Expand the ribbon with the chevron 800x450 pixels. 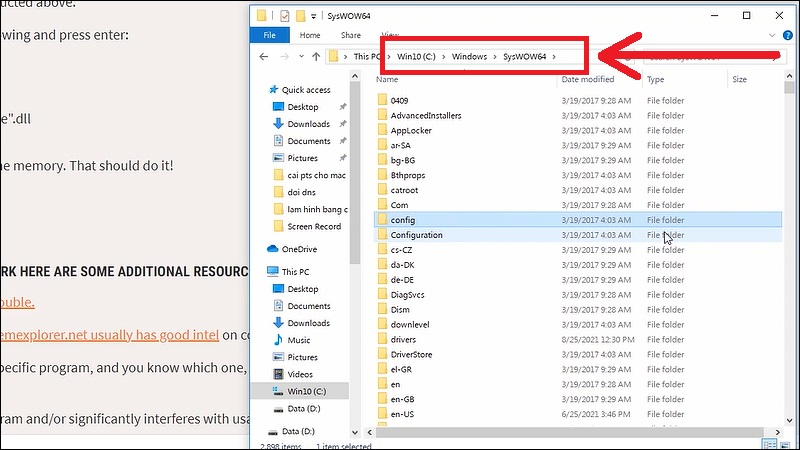tap(772, 35)
